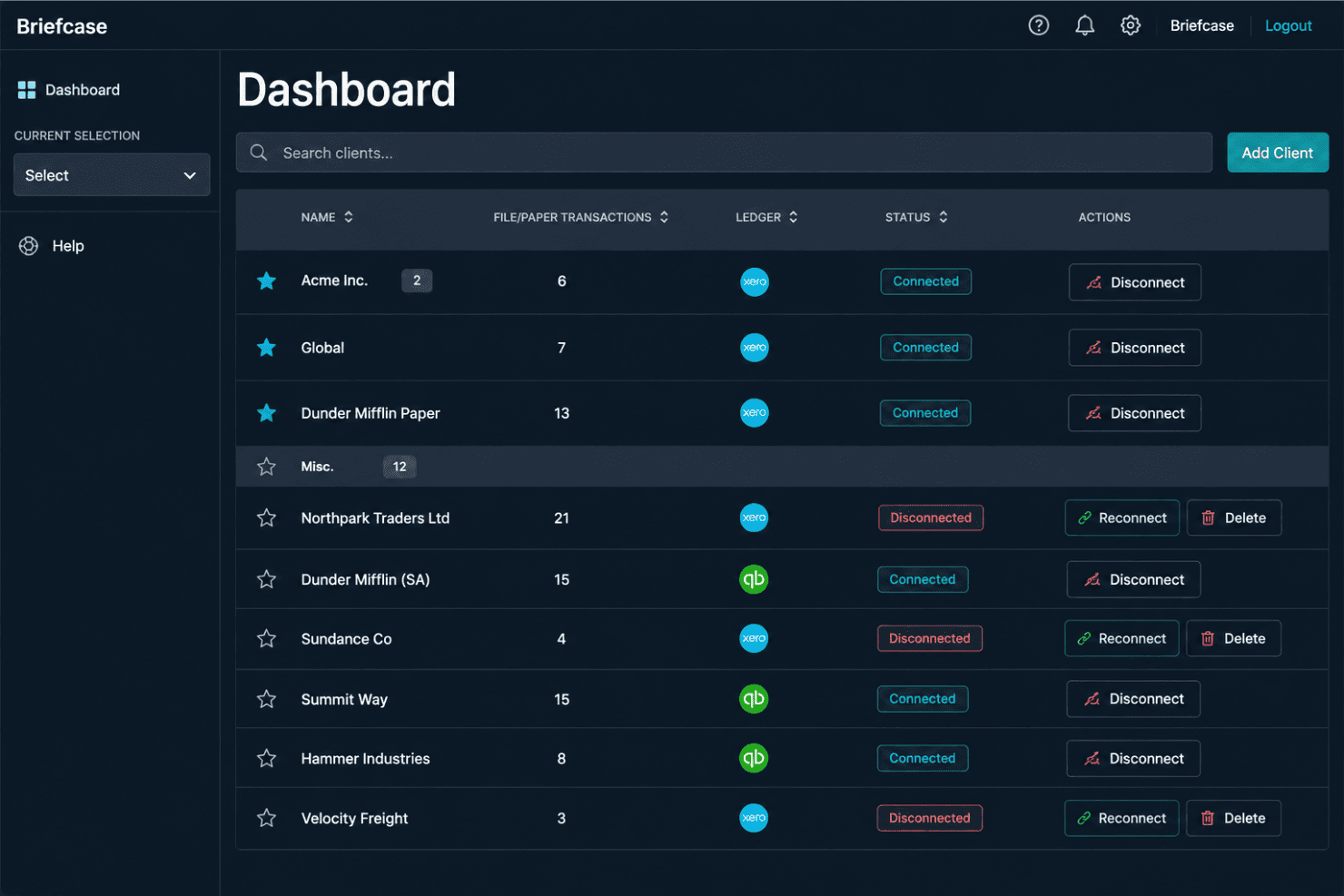Expand the Misc. group row
This screenshot has width=1344, height=896.
coord(782,467)
